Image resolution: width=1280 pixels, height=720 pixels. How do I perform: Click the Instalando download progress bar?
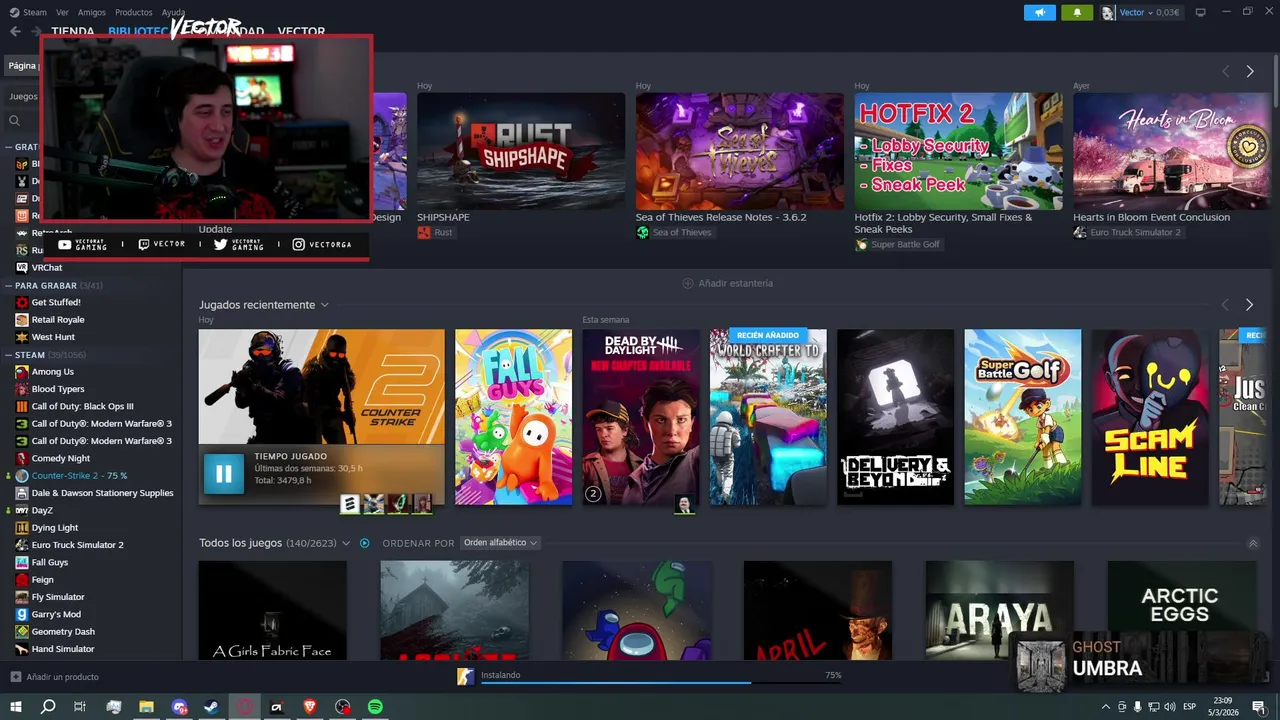pos(660,683)
